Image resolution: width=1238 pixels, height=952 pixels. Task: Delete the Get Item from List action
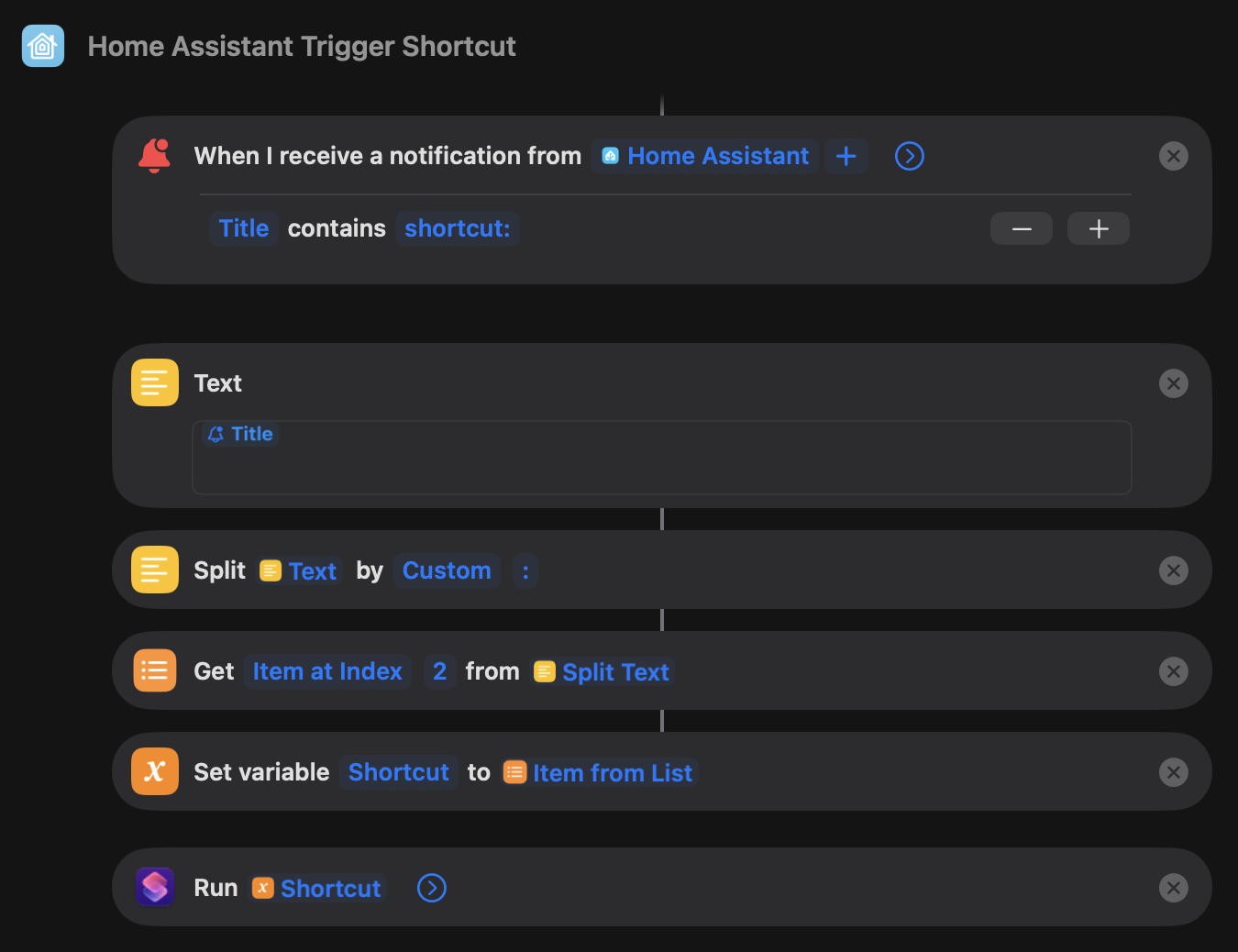[1174, 671]
